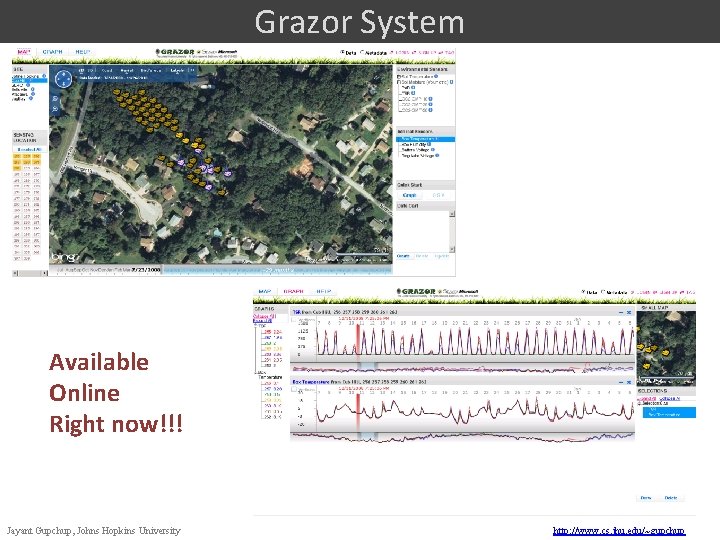Screen dimensions: 720x540
Task: Close the Box Temperature graph panel
Action: 629,382
